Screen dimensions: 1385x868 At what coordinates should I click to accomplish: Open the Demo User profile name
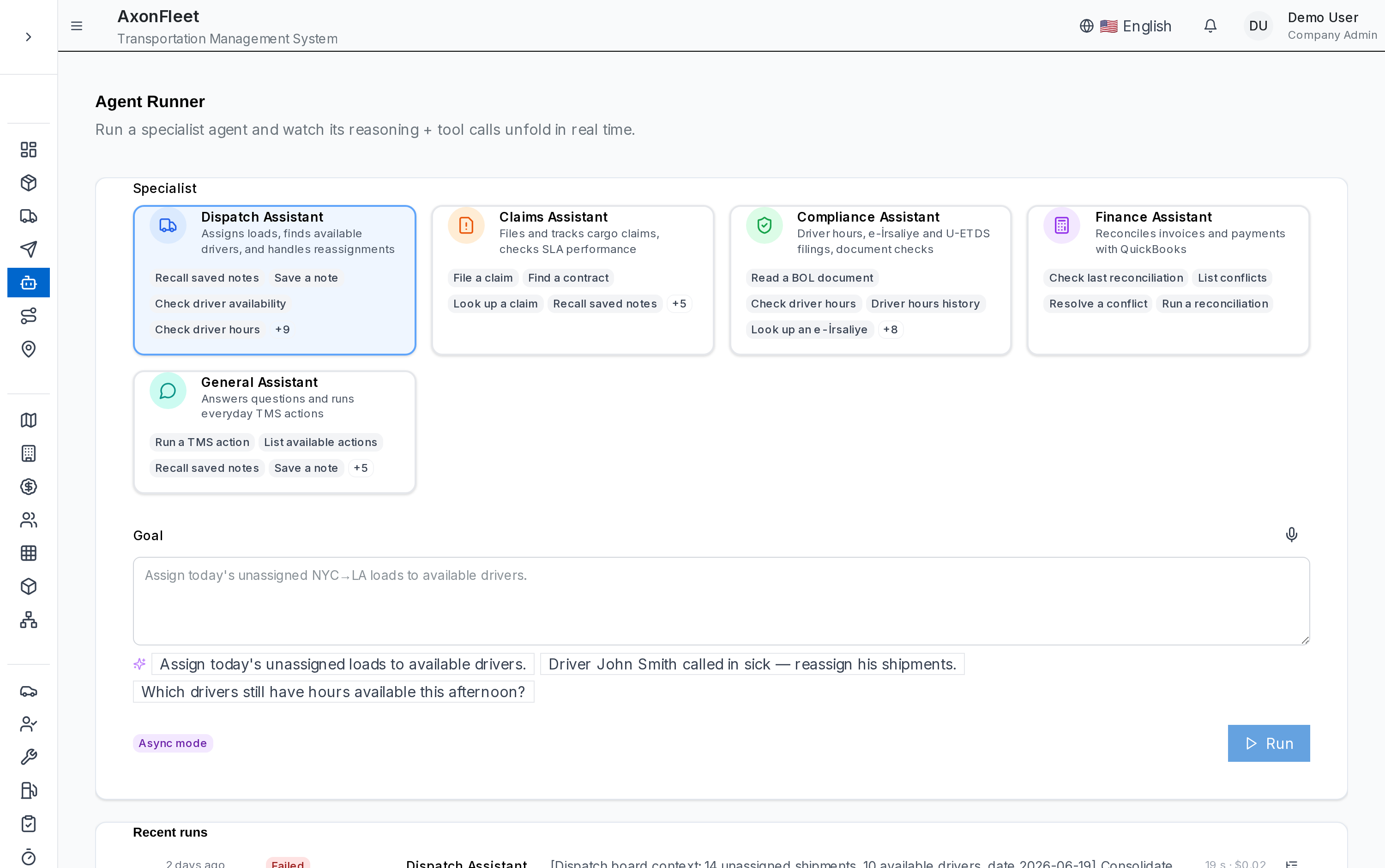pos(1322,18)
